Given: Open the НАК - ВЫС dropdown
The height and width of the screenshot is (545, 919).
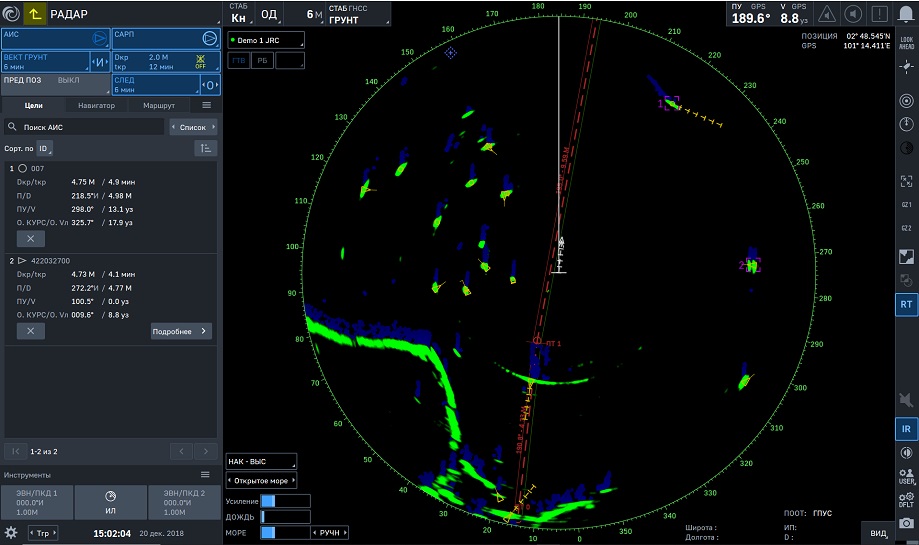Looking at the screenshot, I should (x=261, y=462).
